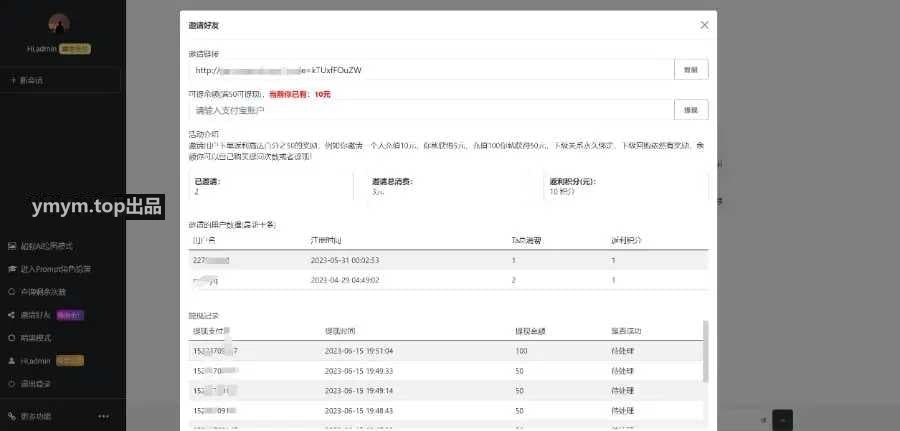Image resolution: width=900 pixels, height=431 pixels.
Task: Click the 100 amount cell in withdrawal records
Action: tap(521, 351)
